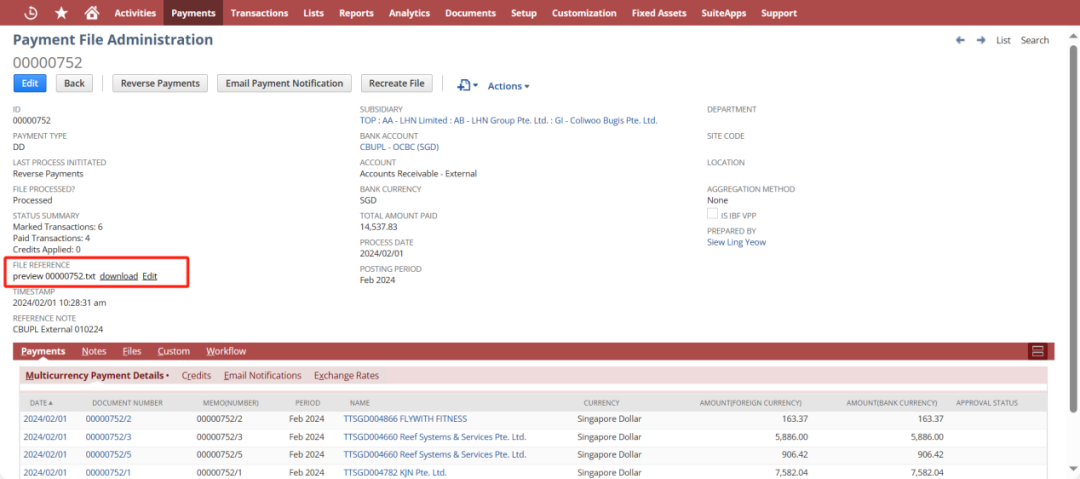This screenshot has height=479, width=1080.
Task: Open the CBUPL - OCBC (SGD) bank account link
Action: (x=399, y=147)
